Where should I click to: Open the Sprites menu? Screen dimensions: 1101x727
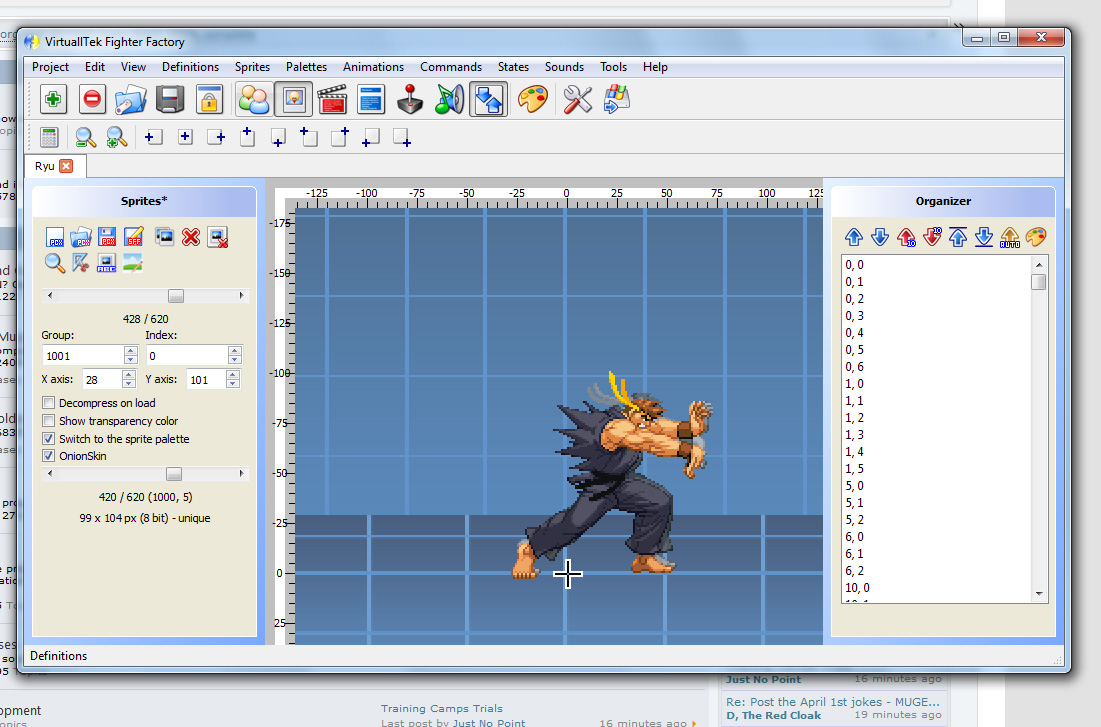pos(252,67)
